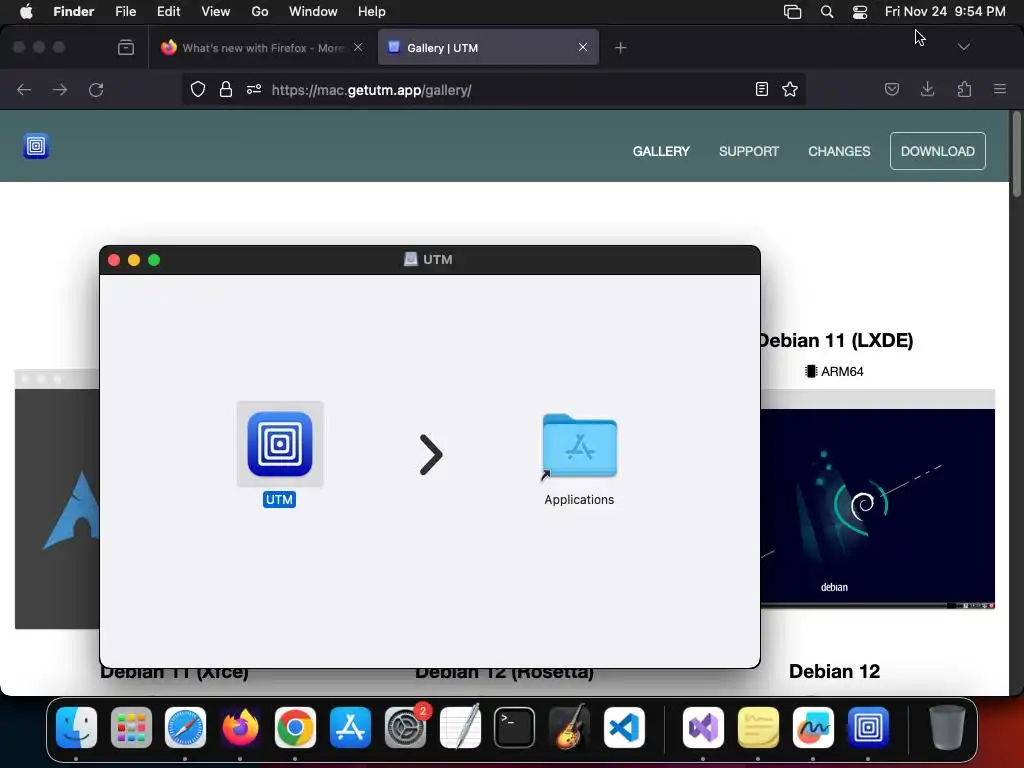
Task: Select the UTM app icon in installer window
Action: 280,444
